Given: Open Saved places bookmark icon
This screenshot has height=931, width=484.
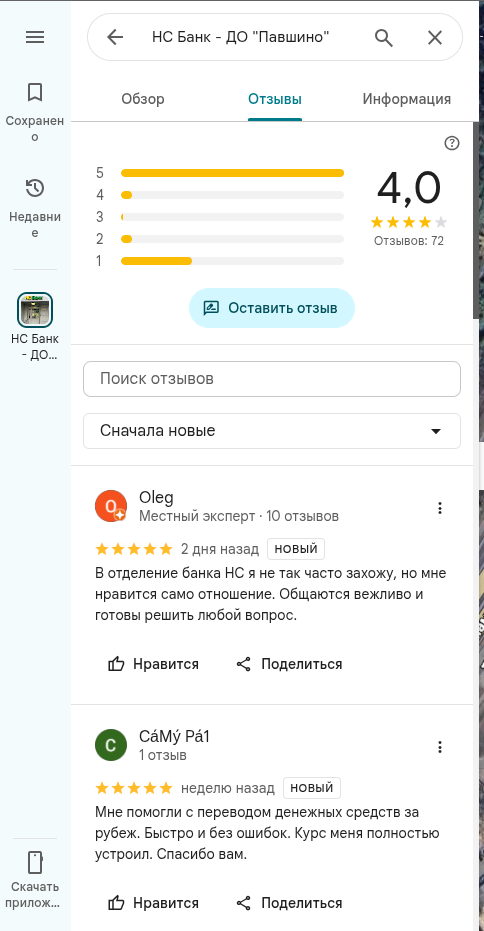Looking at the screenshot, I should [35, 92].
